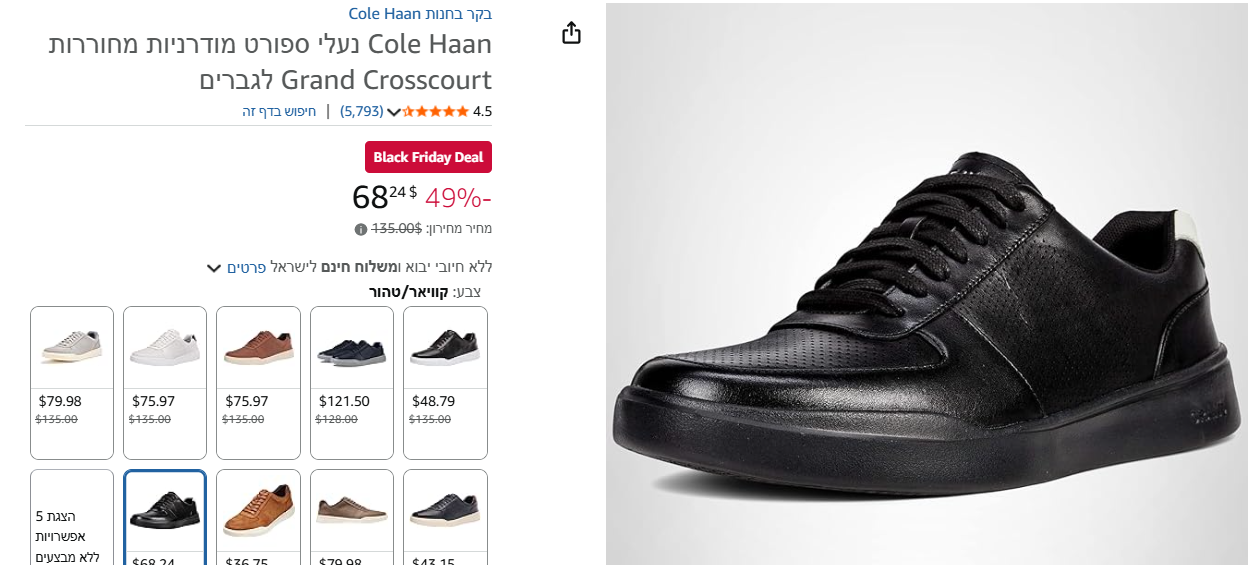Open the Cole Haan store link
Viewport: 1256px width, 565px height.
(x=420, y=14)
